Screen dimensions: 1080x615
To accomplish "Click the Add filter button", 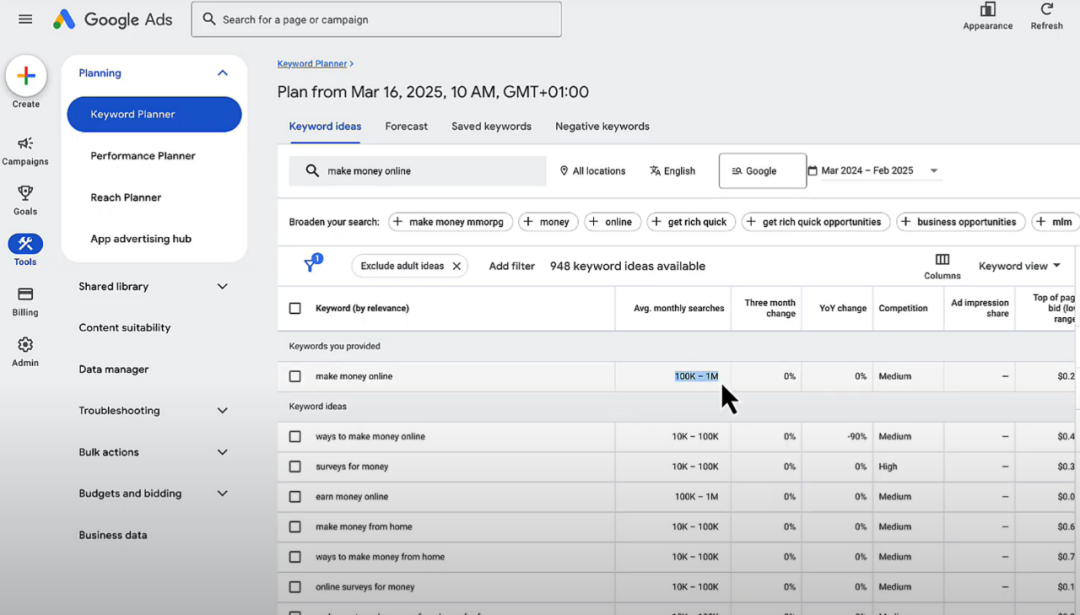I will click(511, 266).
